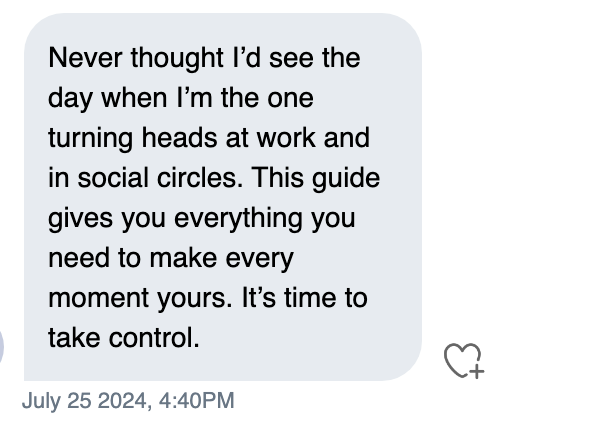
Task: Click the word 'everything' in the bubble
Action: tap(238, 219)
